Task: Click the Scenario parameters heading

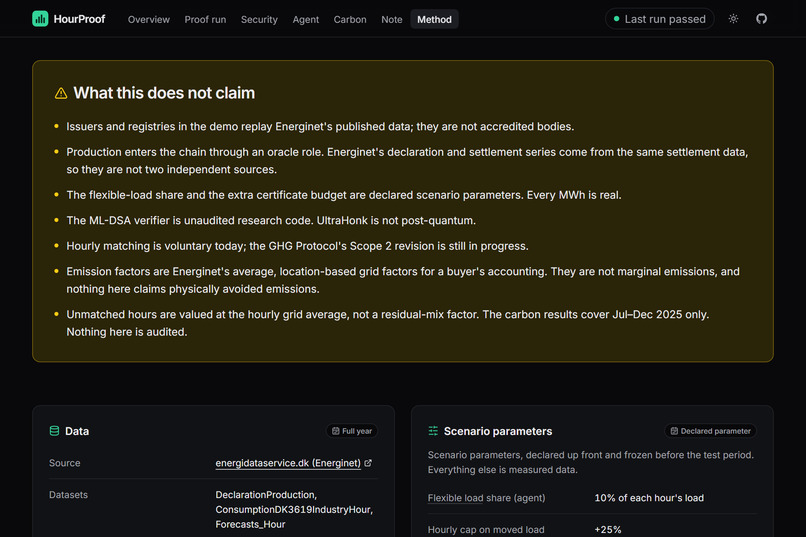Action: [498, 431]
